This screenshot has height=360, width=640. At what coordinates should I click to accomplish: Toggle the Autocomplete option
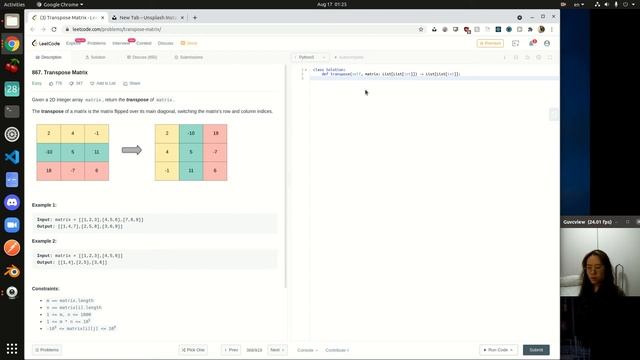[x=349, y=57]
